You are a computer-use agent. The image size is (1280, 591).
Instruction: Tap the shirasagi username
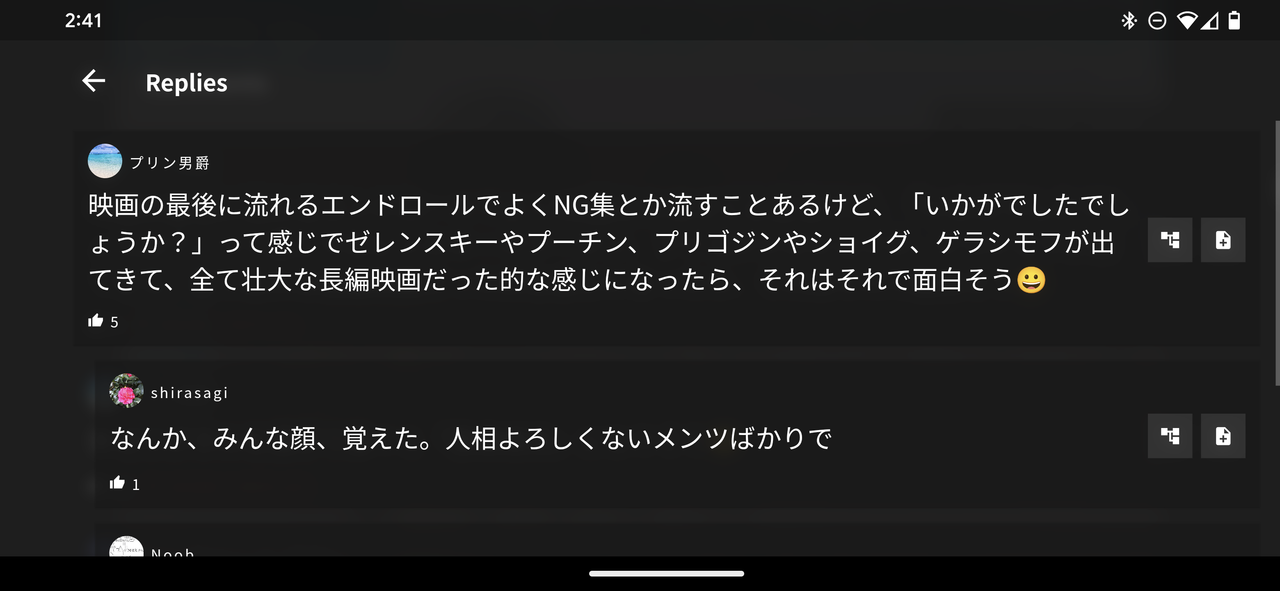point(189,393)
